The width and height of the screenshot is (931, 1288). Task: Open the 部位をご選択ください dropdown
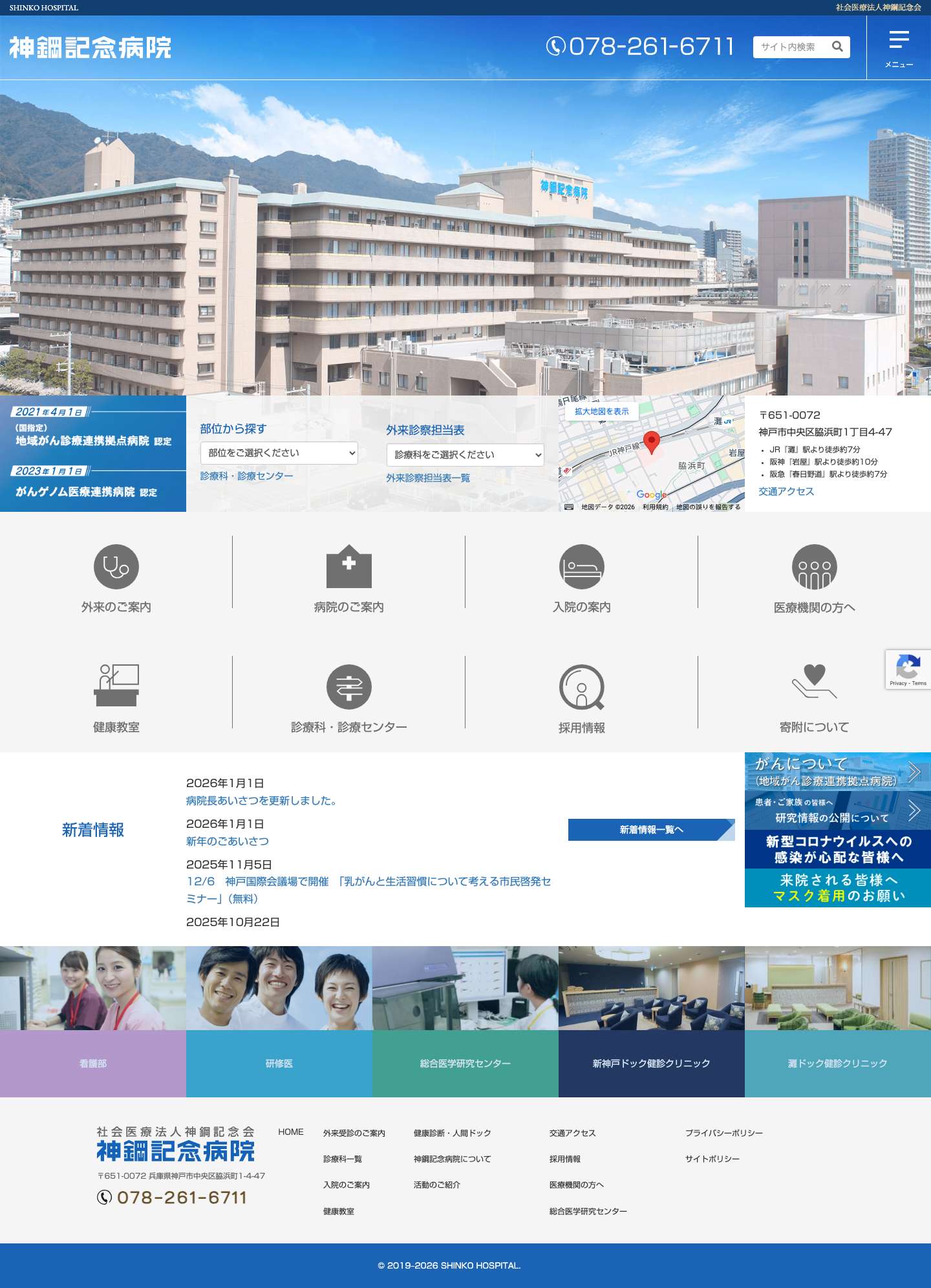click(x=279, y=453)
